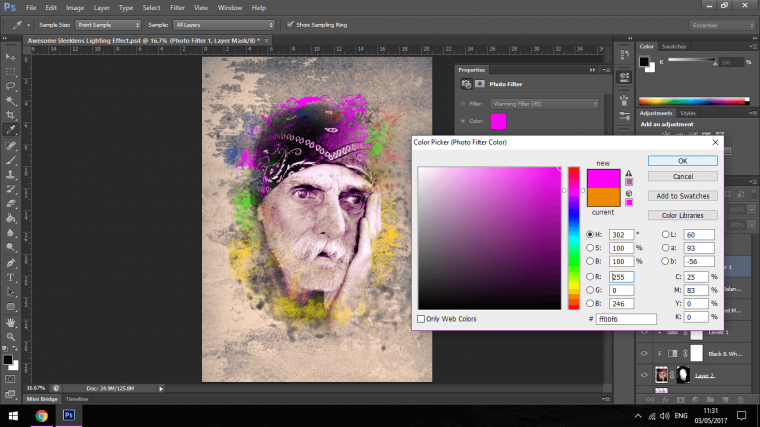760x427 pixels.
Task: Select the Pen tool
Action: [x=10, y=263]
